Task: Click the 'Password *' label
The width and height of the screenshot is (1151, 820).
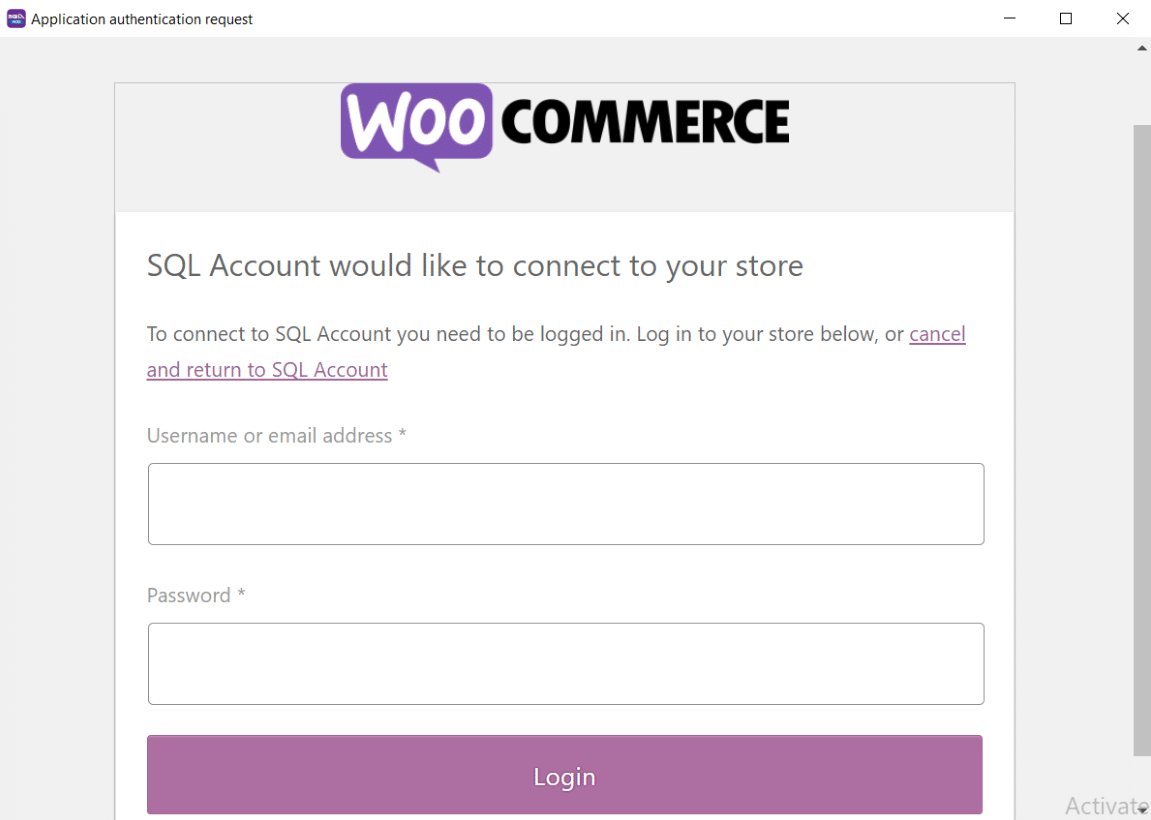Action: [x=196, y=596]
